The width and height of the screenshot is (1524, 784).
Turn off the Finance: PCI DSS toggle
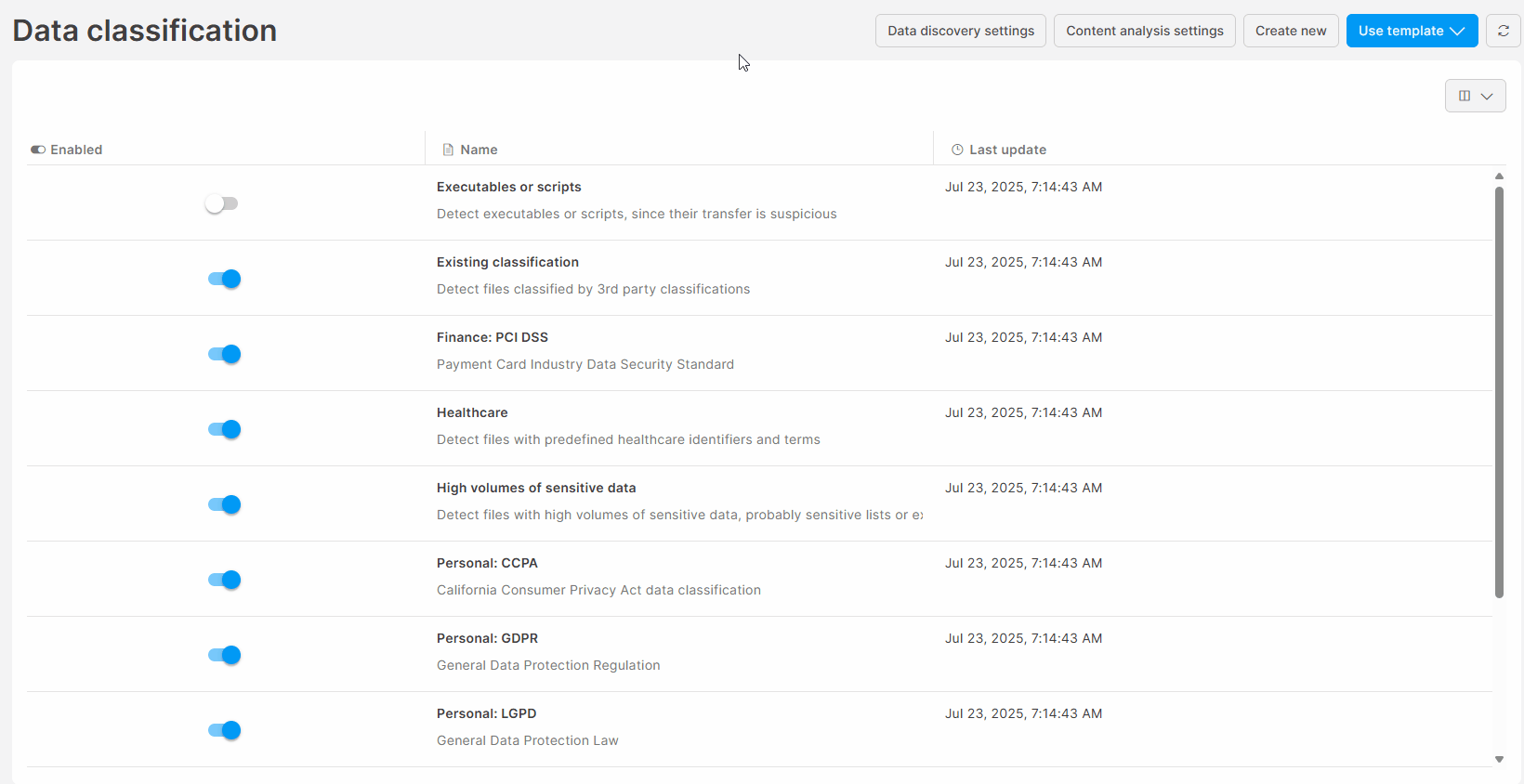(224, 354)
